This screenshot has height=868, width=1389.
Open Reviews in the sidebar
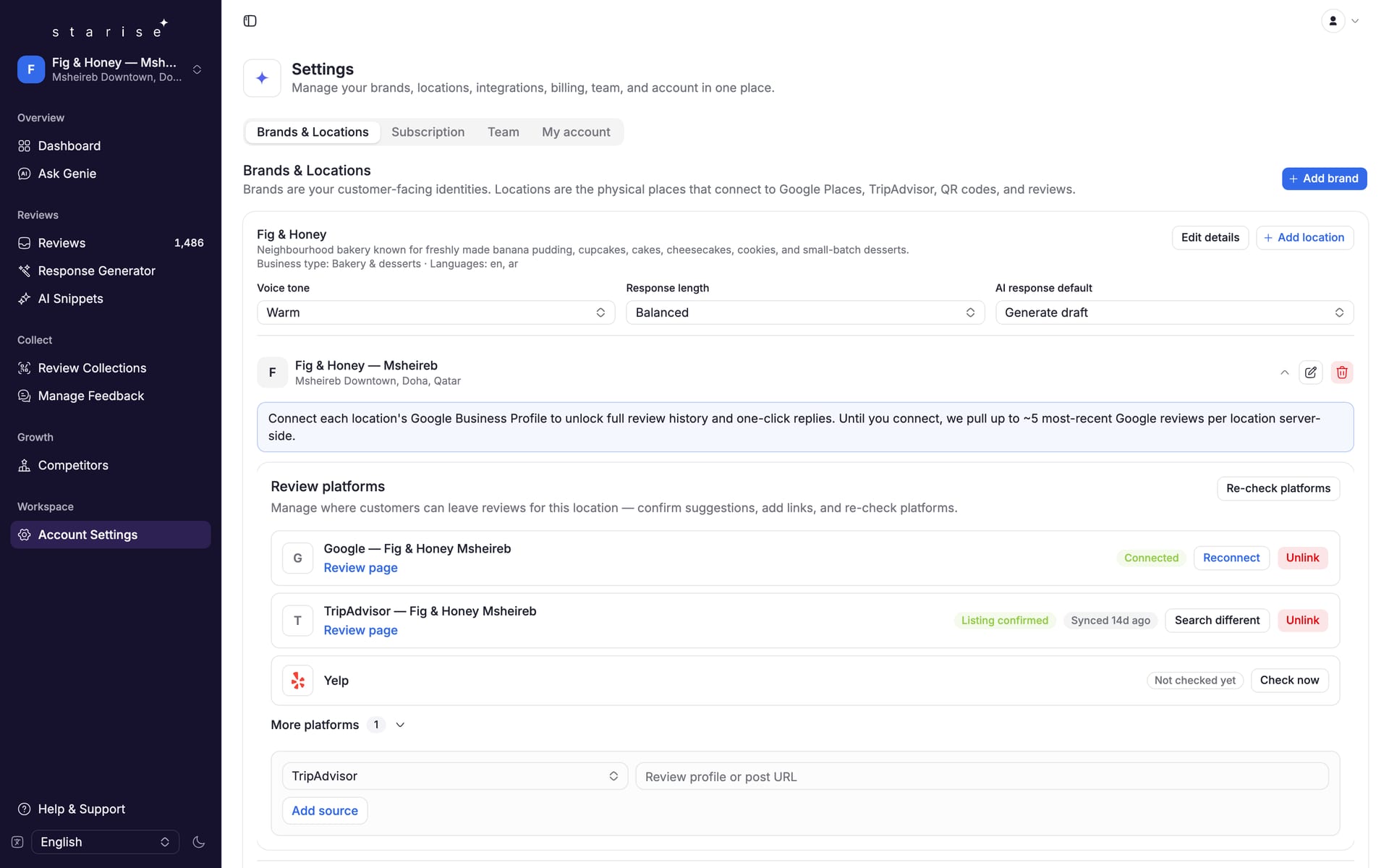(x=110, y=243)
